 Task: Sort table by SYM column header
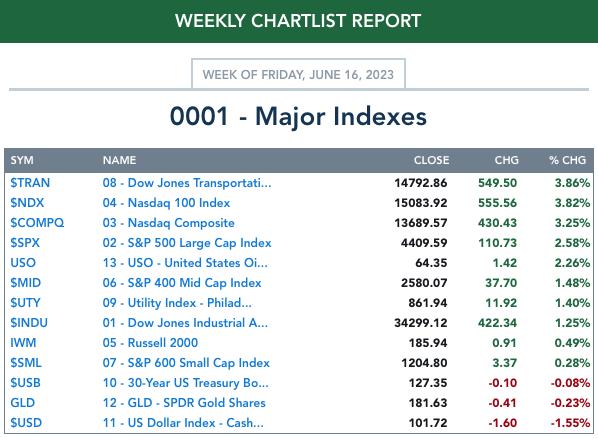(x=22, y=160)
